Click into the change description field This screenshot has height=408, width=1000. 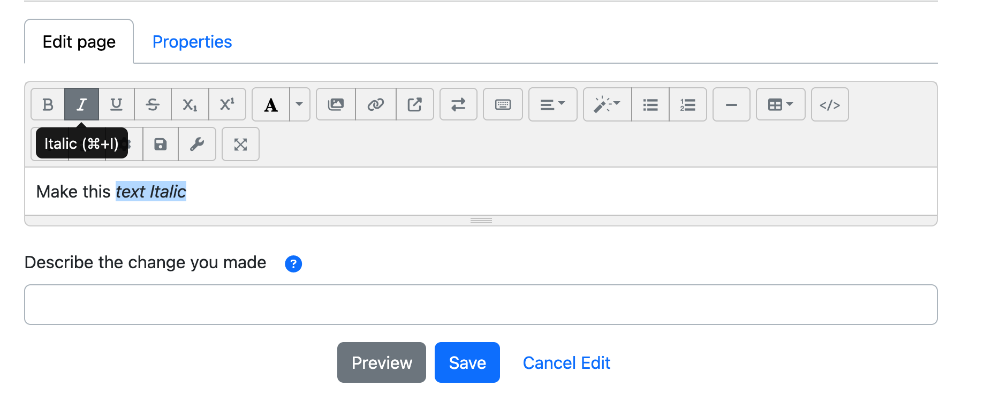[481, 305]
